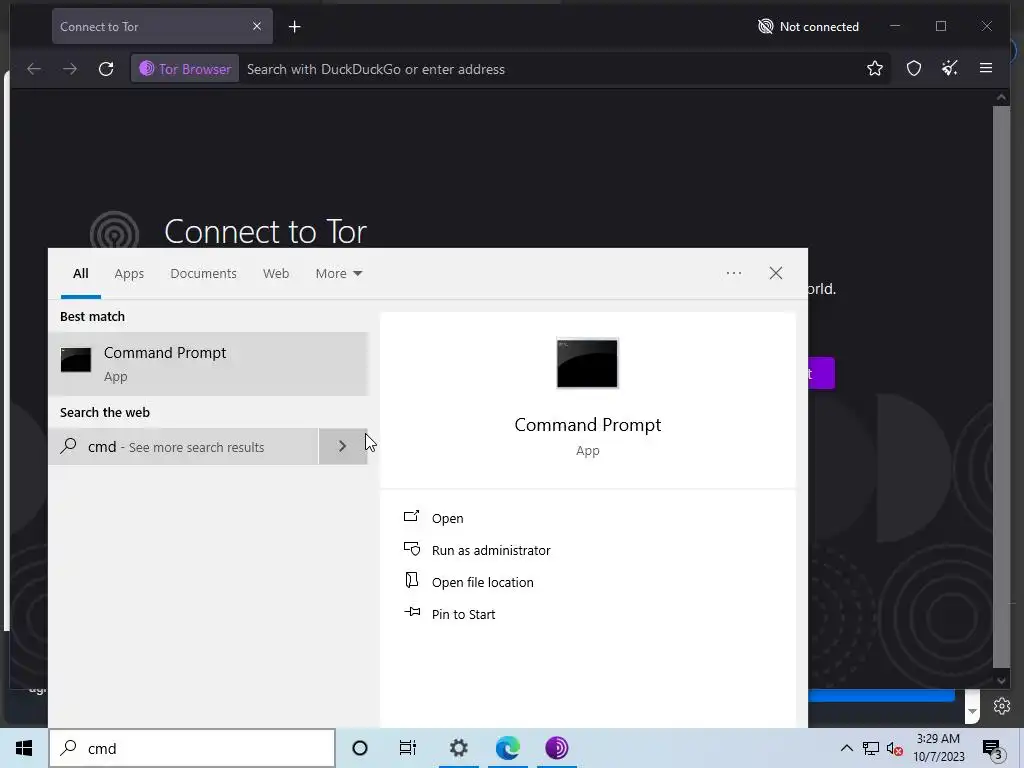Click the New Identity broom icon
Image resolution: width=1024 pixels, height=768 pixels.
(x=950, y=68)
